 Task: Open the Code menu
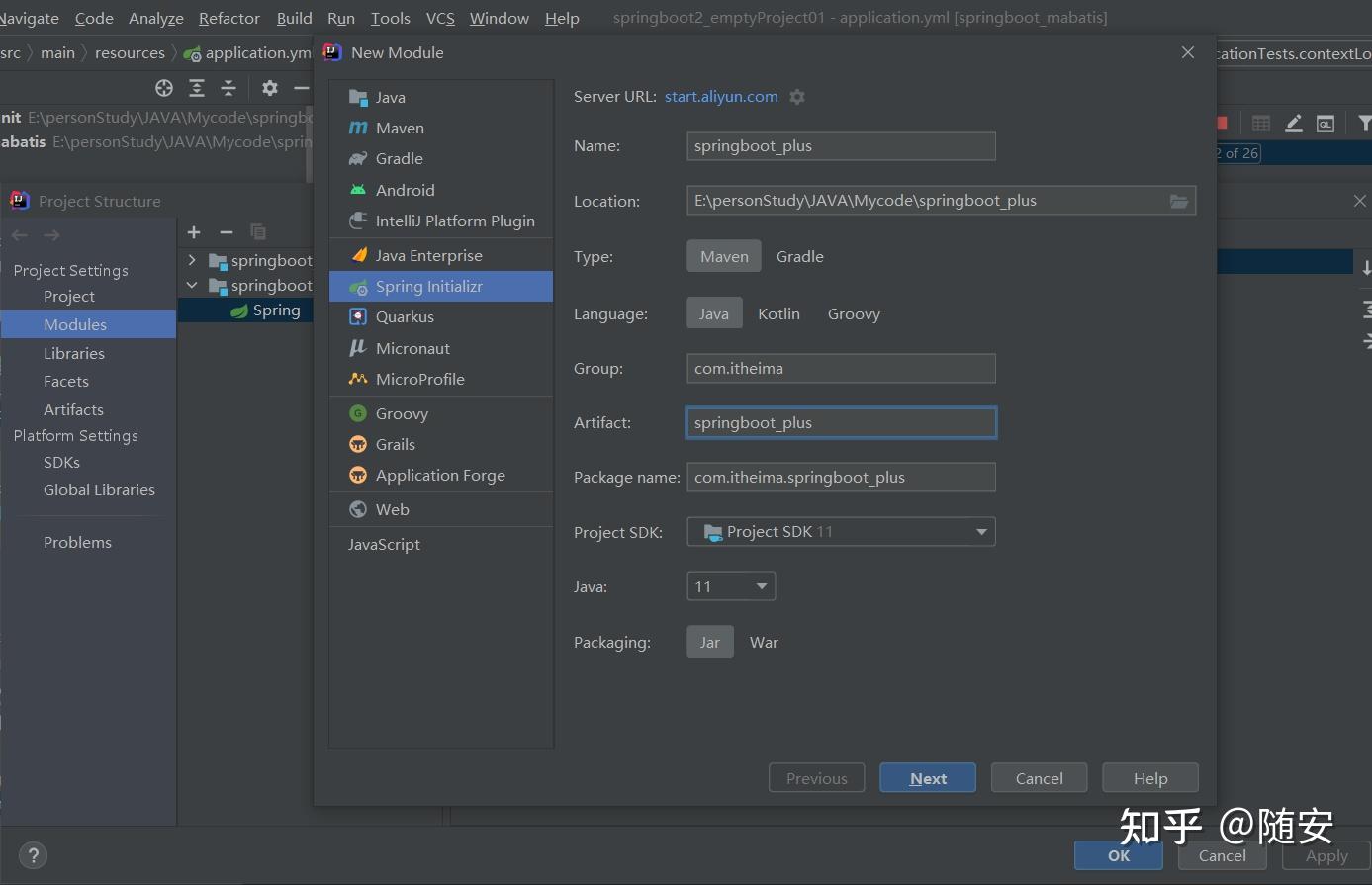[94, 18]
